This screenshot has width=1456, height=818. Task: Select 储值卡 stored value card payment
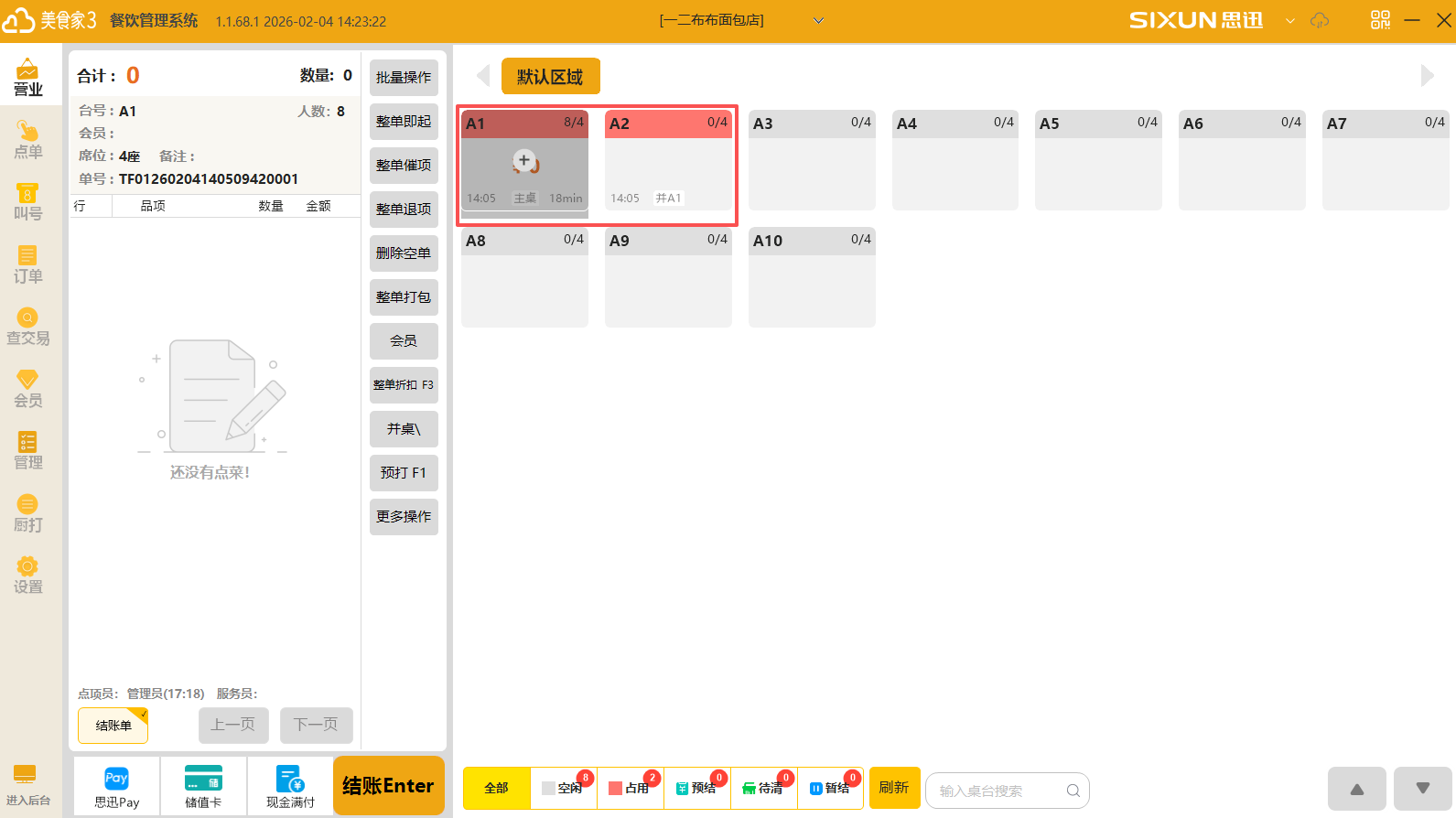pos(203,787)
